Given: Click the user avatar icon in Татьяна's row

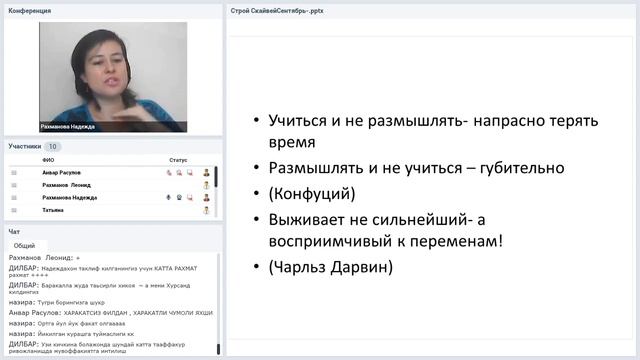Looking at the screenshot, I should [207, 210].
